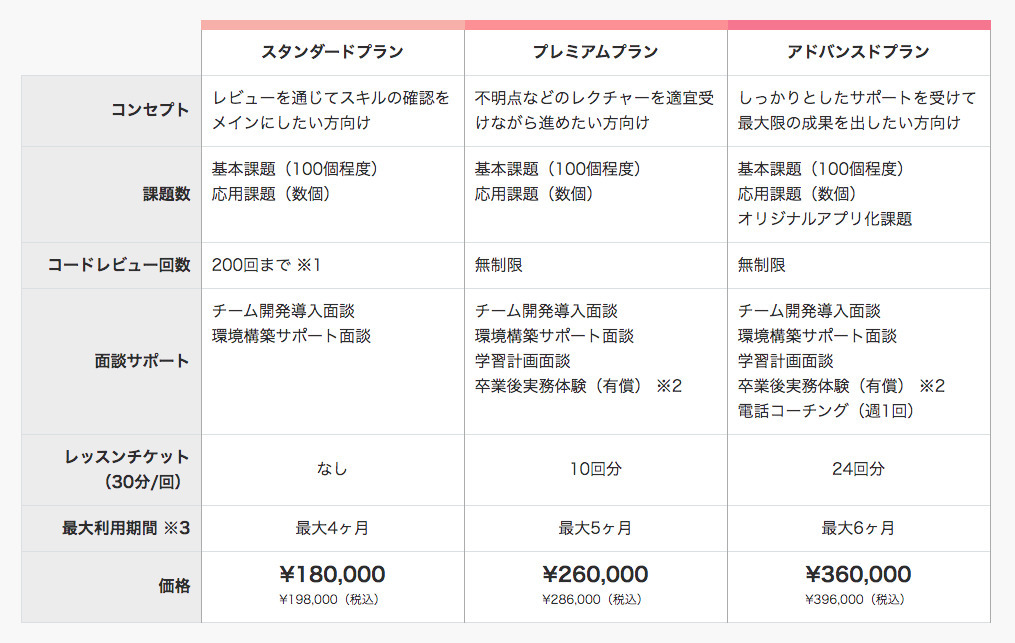Click the コードレビュー回数 row label

point(119,265)
